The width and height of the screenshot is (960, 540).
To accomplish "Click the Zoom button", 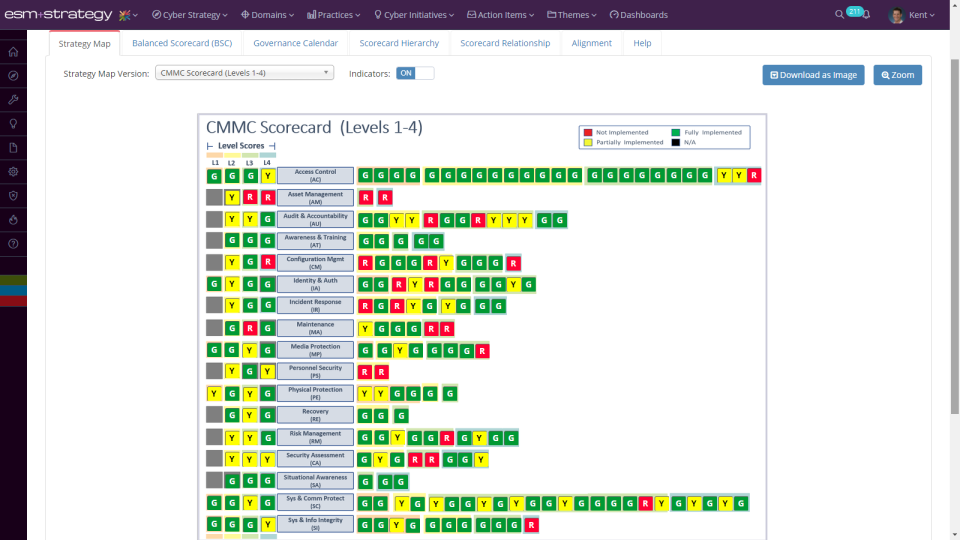I will pyautogui.click(x=898, y=75).
